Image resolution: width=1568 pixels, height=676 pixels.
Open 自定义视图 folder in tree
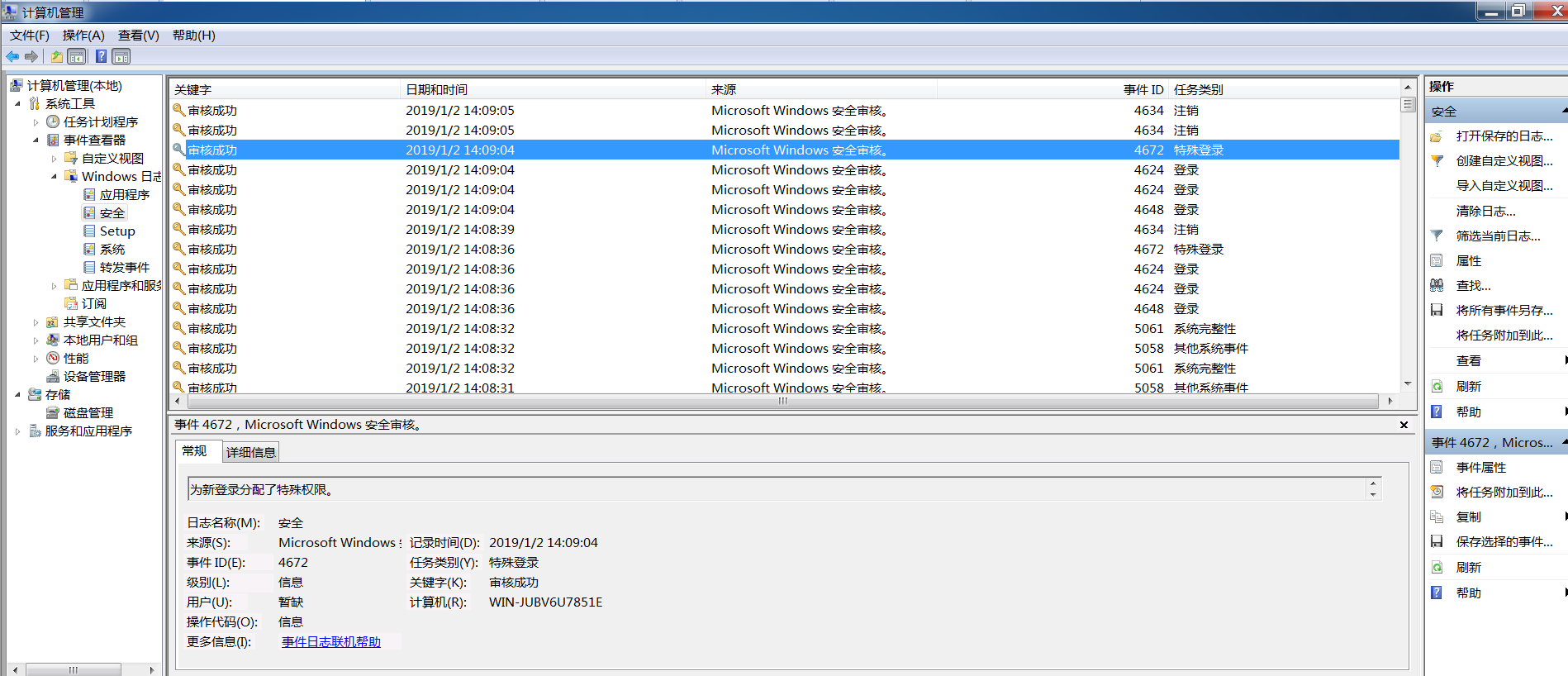click(x=112, y=158)
